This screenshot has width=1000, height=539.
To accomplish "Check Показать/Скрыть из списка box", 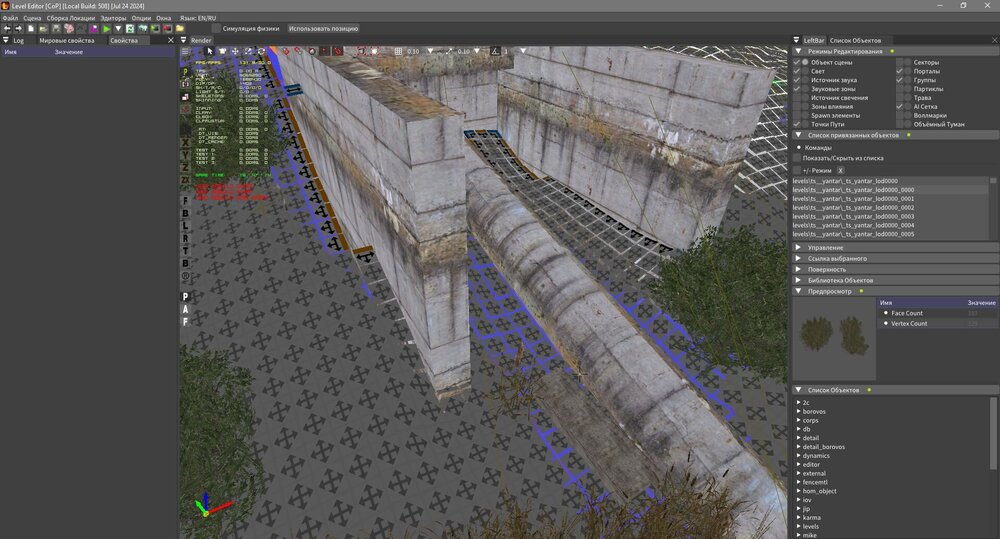I will (797, 158).
